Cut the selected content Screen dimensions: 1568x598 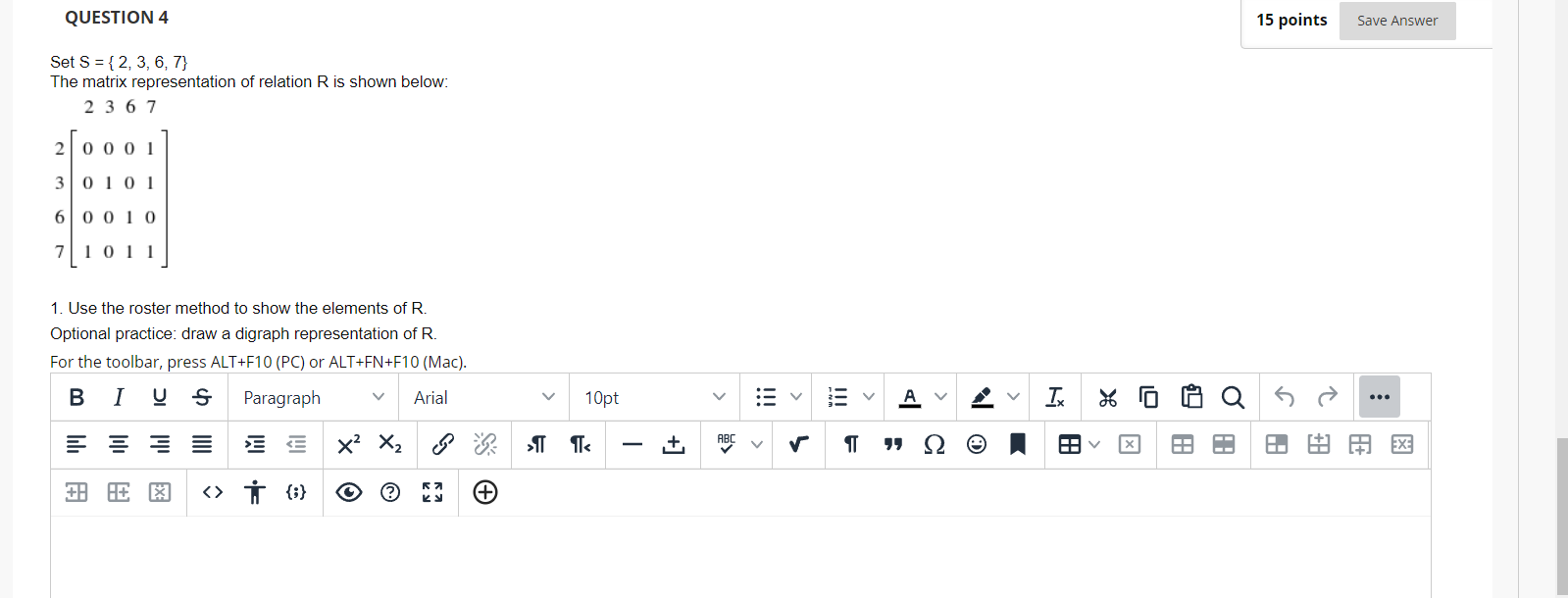pyautogui.click(x=1108, y=397)
